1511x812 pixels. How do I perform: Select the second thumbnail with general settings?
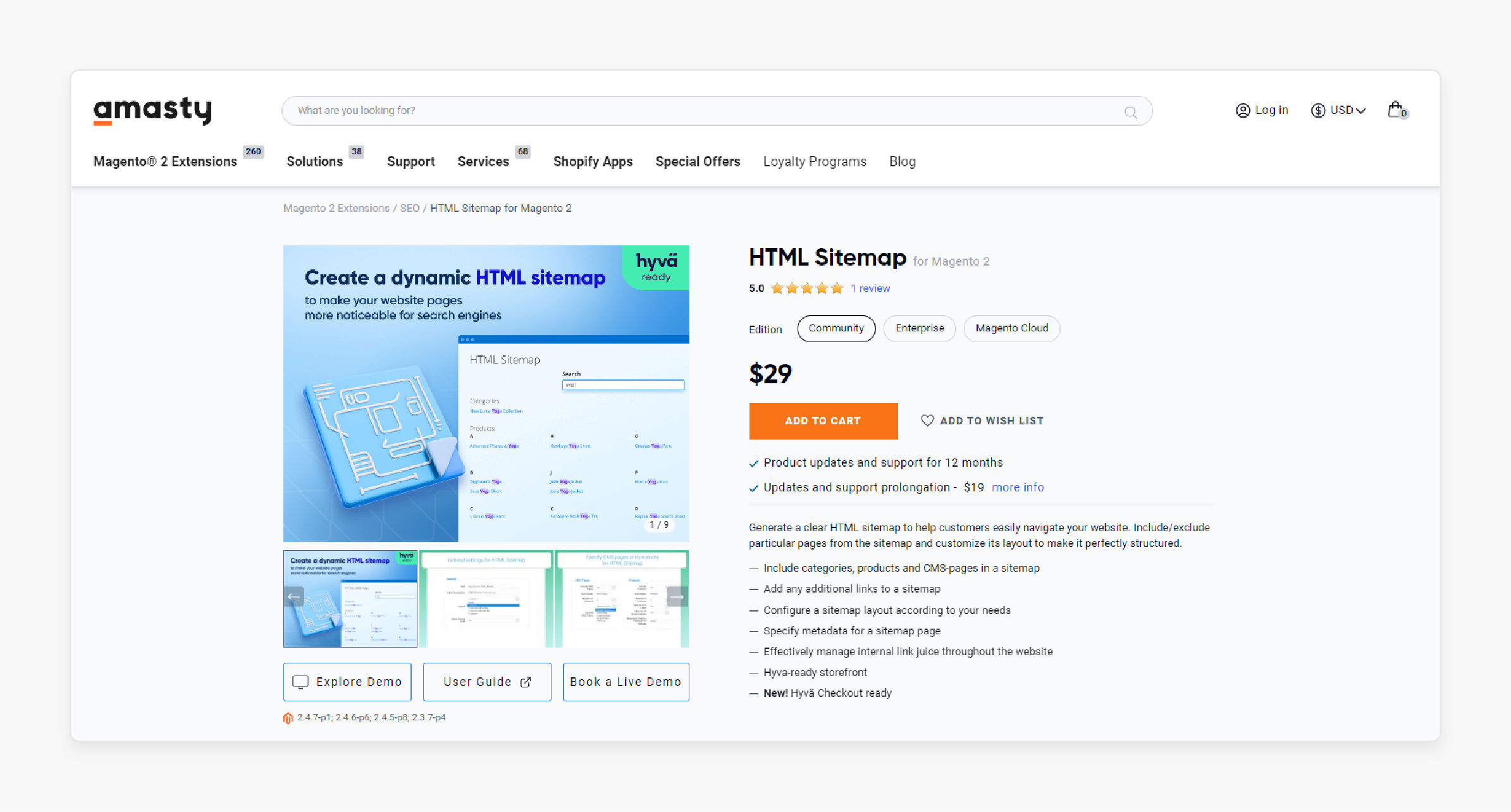click(x=486, y=599)
